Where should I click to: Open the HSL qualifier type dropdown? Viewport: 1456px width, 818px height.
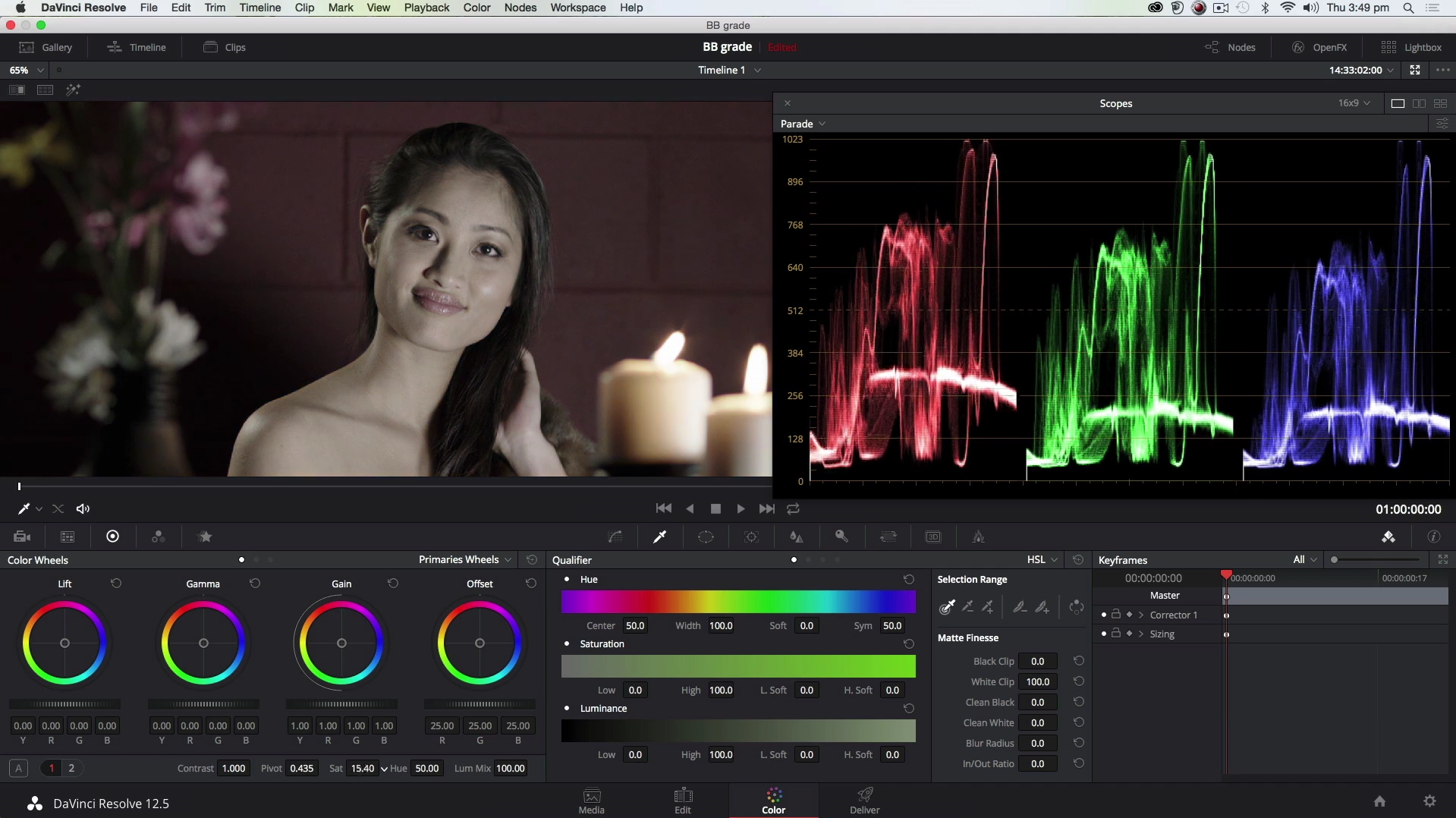[1042, 559]
